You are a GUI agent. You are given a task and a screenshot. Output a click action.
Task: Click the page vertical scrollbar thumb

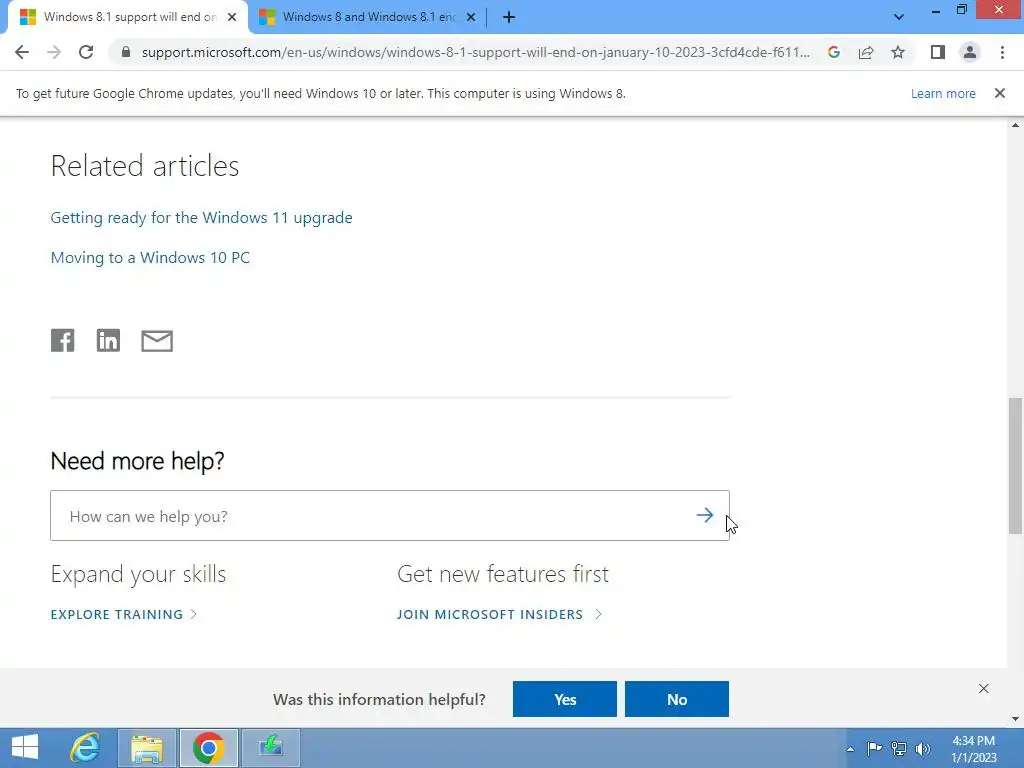pyautogui.click(x=1016, y=465)
